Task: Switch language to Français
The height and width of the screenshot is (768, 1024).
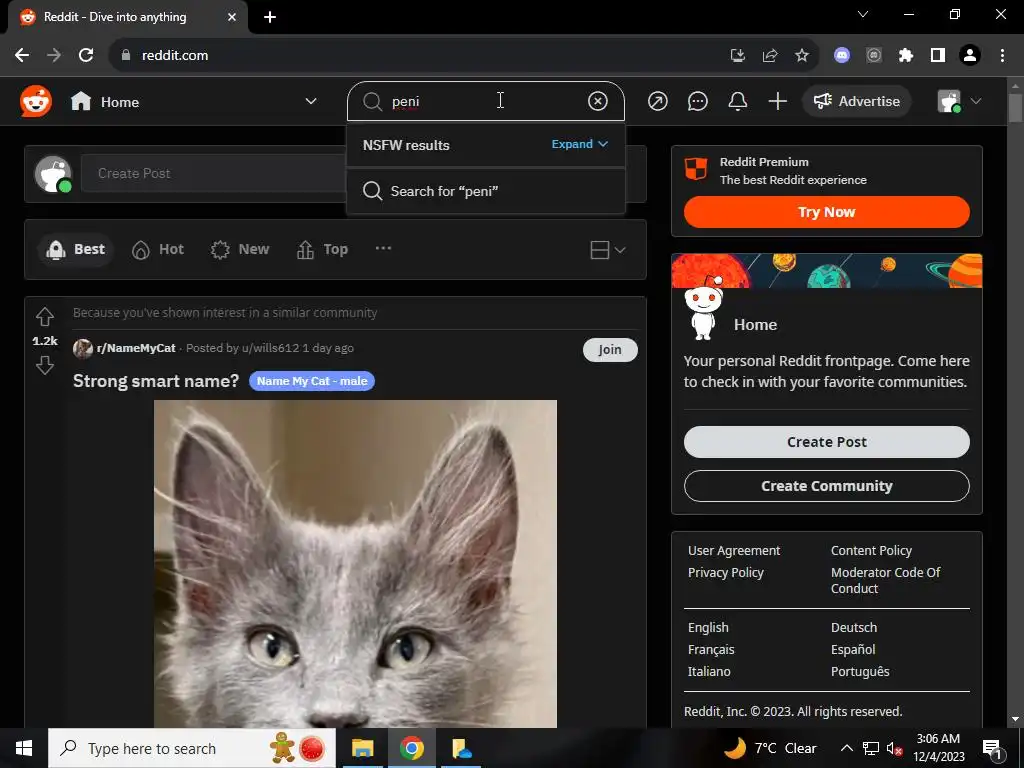Action: tap(711, 650)
